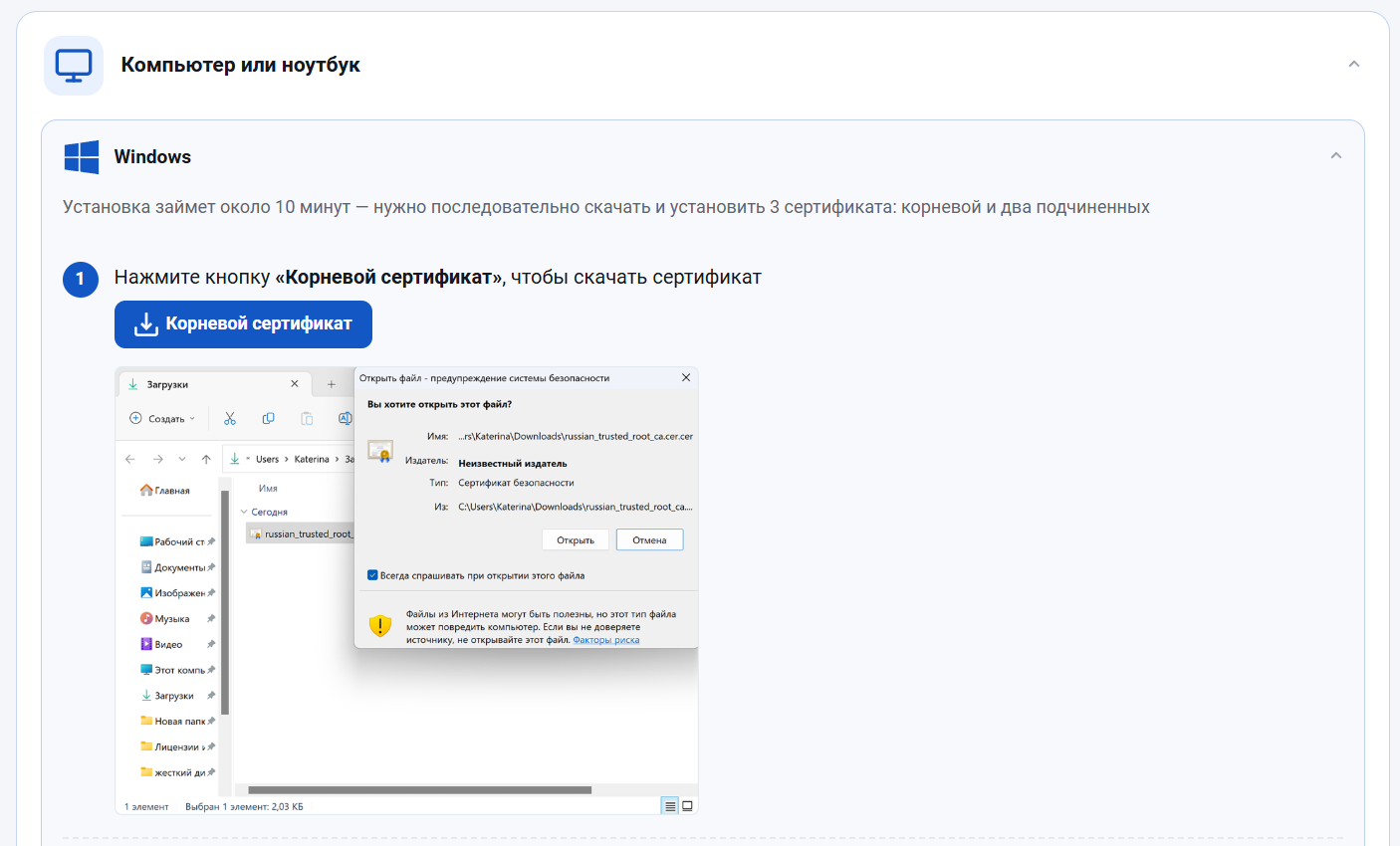Screen dimensions: 1400x846
Task: Click the Explorer horizontal scrollbar
Action: pyautogui.click(x=419, y=790)
